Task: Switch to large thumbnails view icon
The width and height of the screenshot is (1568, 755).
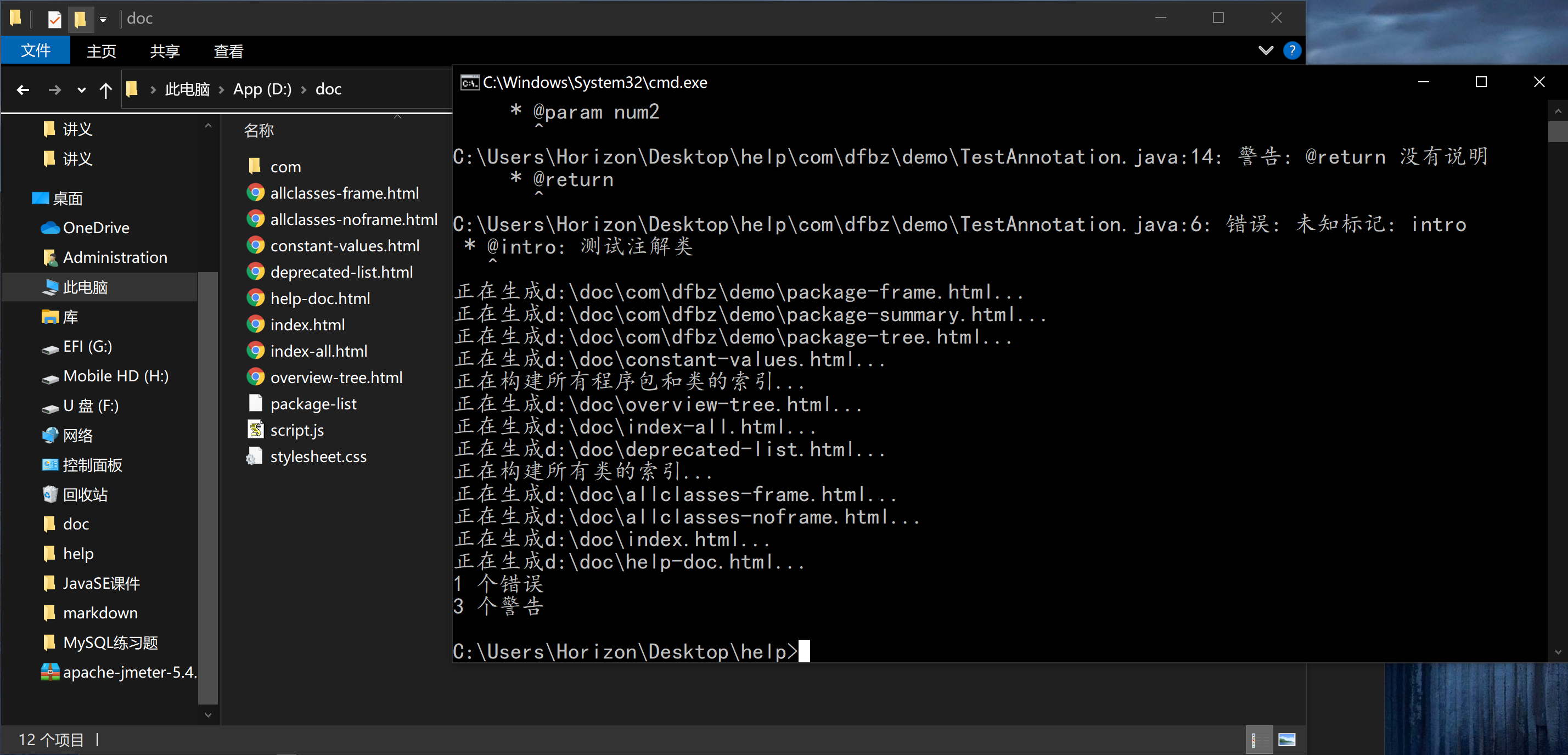Action: pyautogui.click(x=1286, y=739)
